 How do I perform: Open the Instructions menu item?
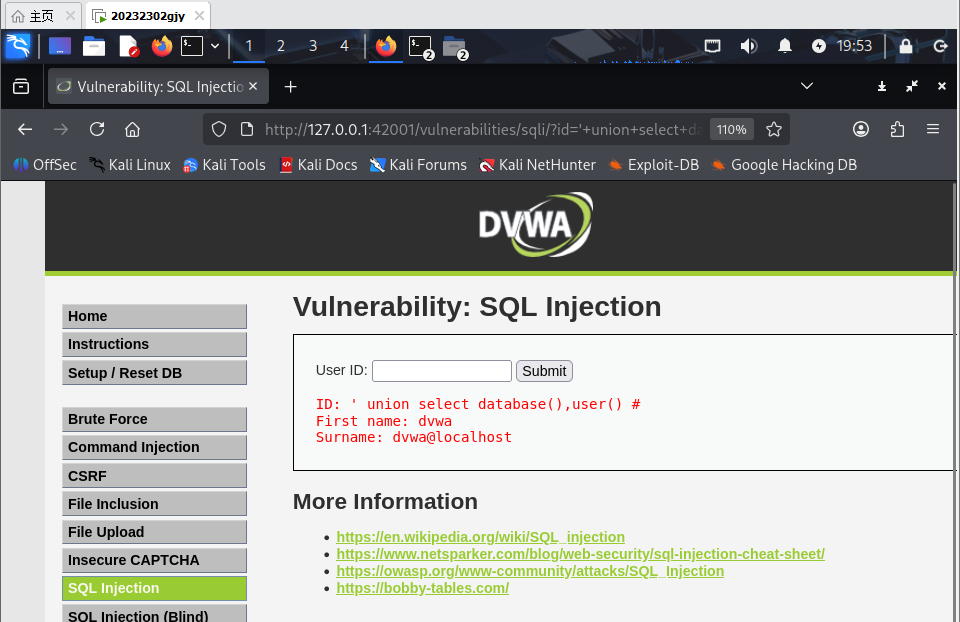click(154, 345)
